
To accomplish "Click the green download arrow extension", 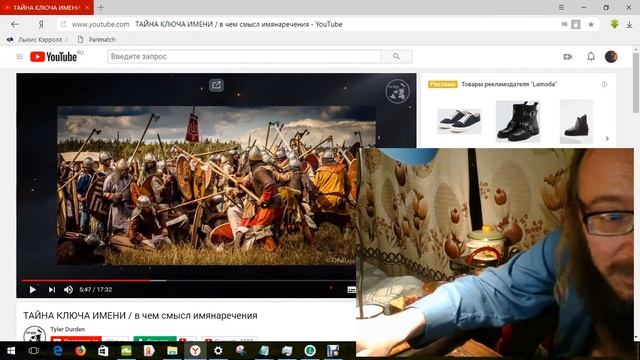I will coord(614,24).
